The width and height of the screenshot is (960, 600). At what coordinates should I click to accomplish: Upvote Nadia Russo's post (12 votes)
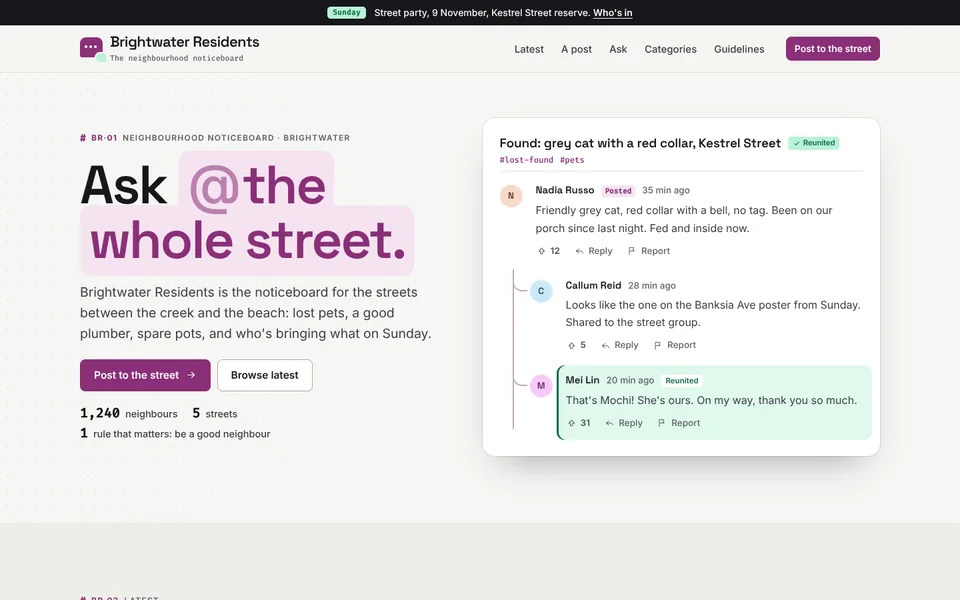tap(549, 251)
